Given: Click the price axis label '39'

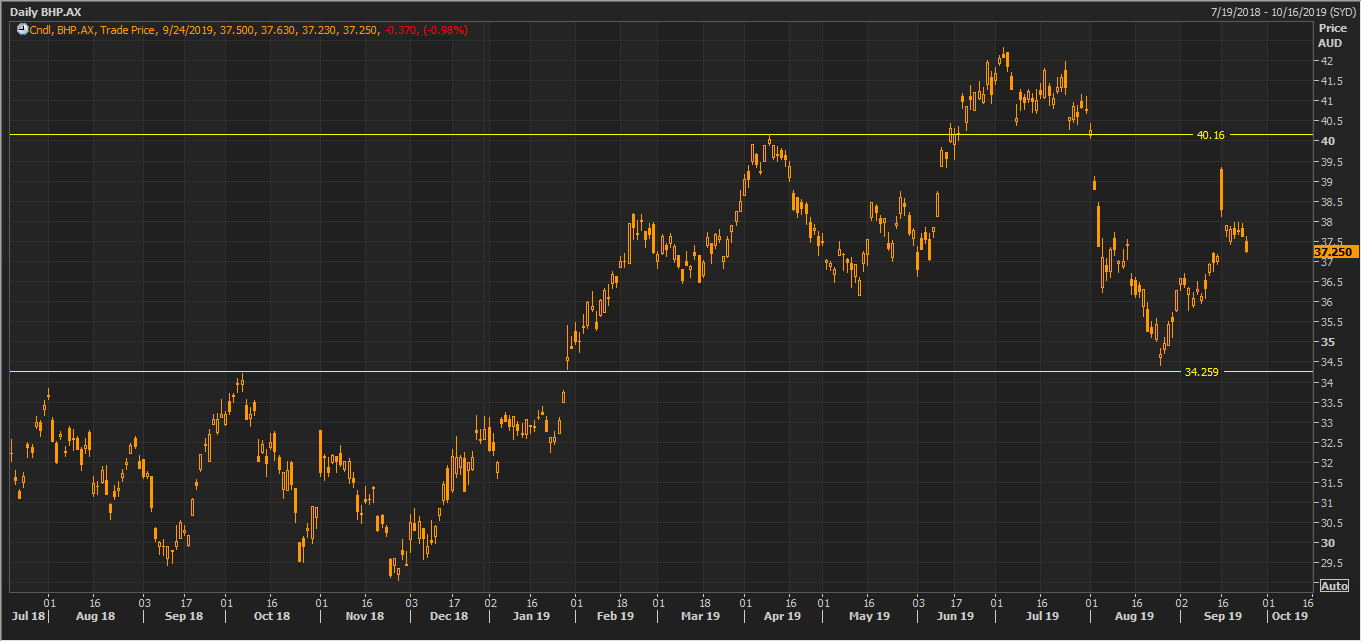Looking at the screenshot, I should tap(1326, 182).
